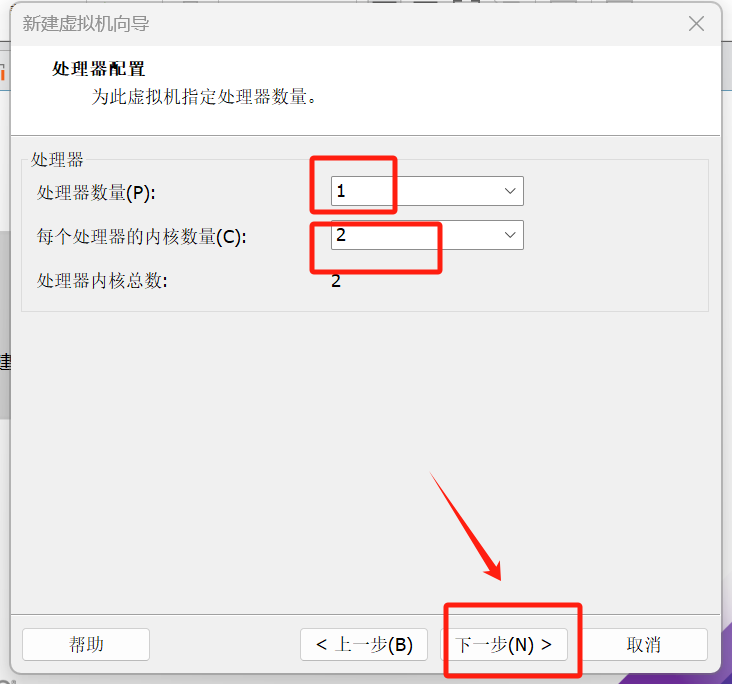Go back with < 上一步(B) button
The height and width of the screenshot is (684, 732).
tap(364, 644)
